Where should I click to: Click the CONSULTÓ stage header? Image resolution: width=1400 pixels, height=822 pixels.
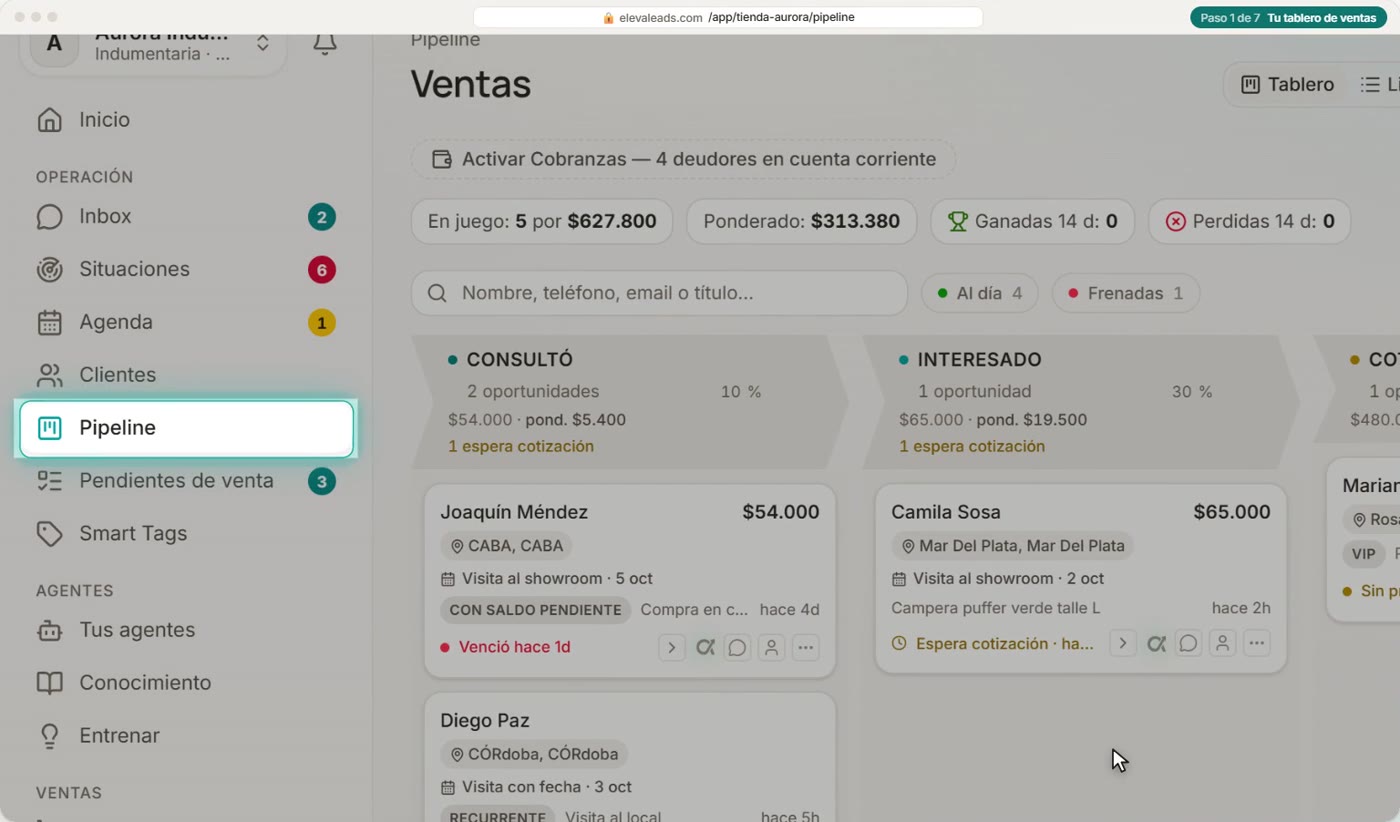(x=630, y=402)
